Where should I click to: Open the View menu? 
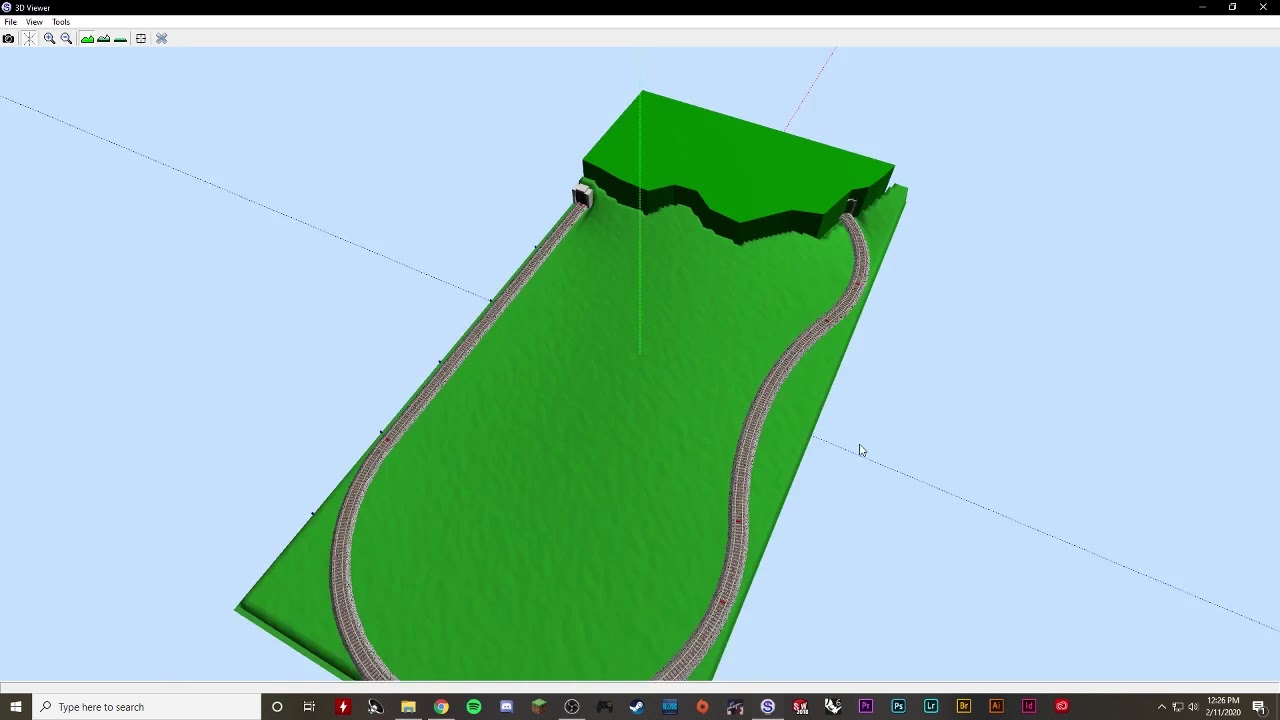pyautogui.click(x=34, y=22)
